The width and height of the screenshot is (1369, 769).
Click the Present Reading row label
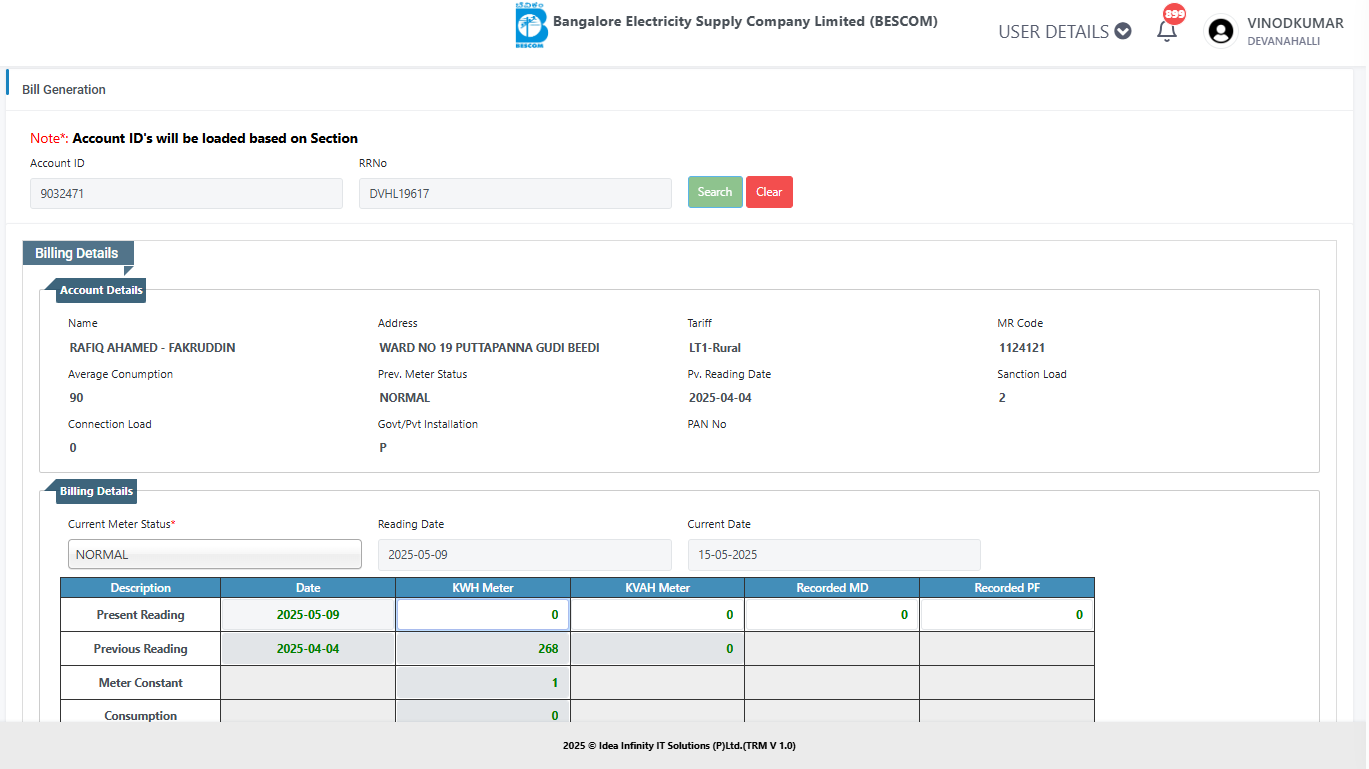(141, 615)
